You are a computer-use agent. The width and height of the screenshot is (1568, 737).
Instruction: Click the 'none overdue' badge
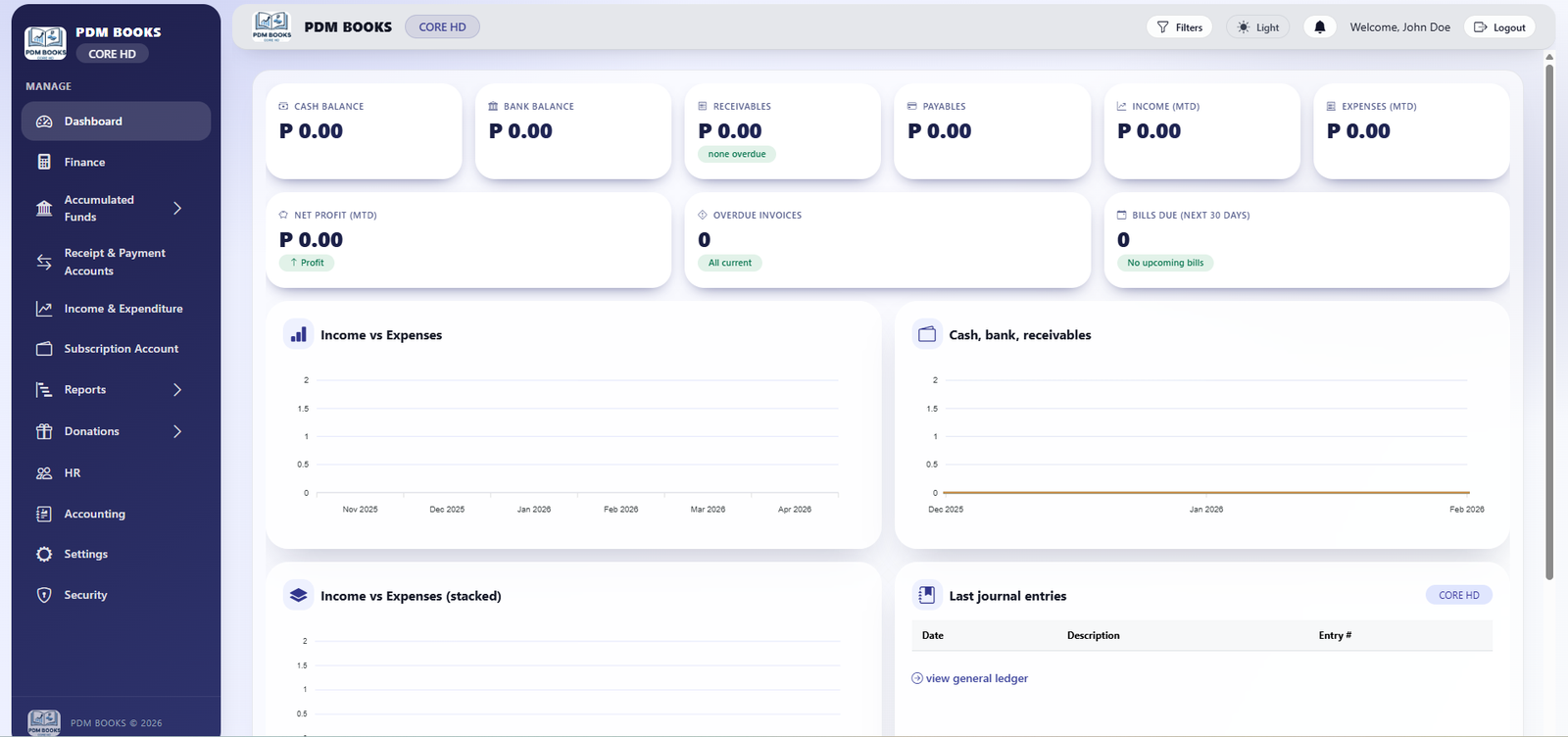(737, 154)
